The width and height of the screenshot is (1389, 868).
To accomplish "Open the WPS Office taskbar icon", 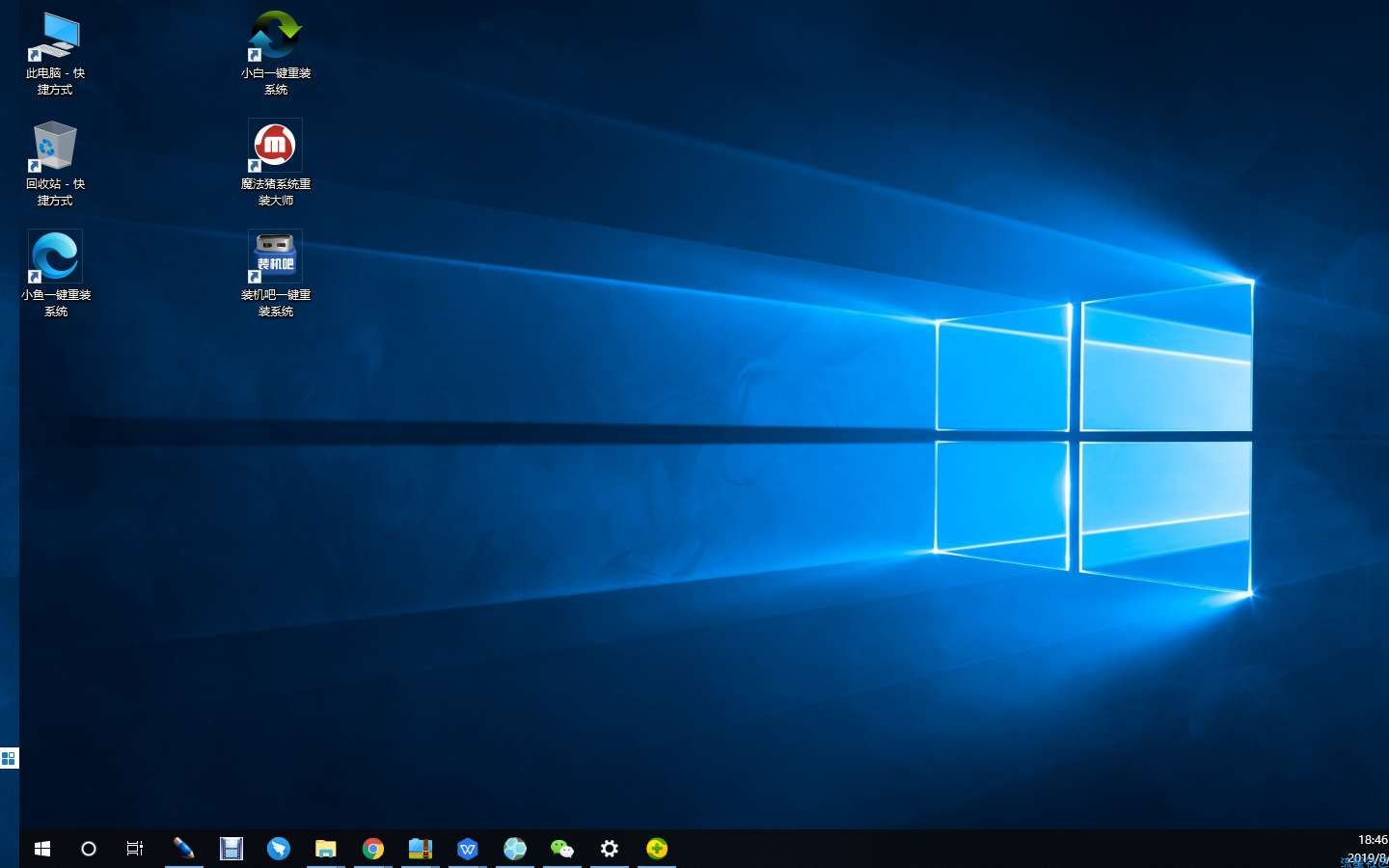I will tap(468, 849).
